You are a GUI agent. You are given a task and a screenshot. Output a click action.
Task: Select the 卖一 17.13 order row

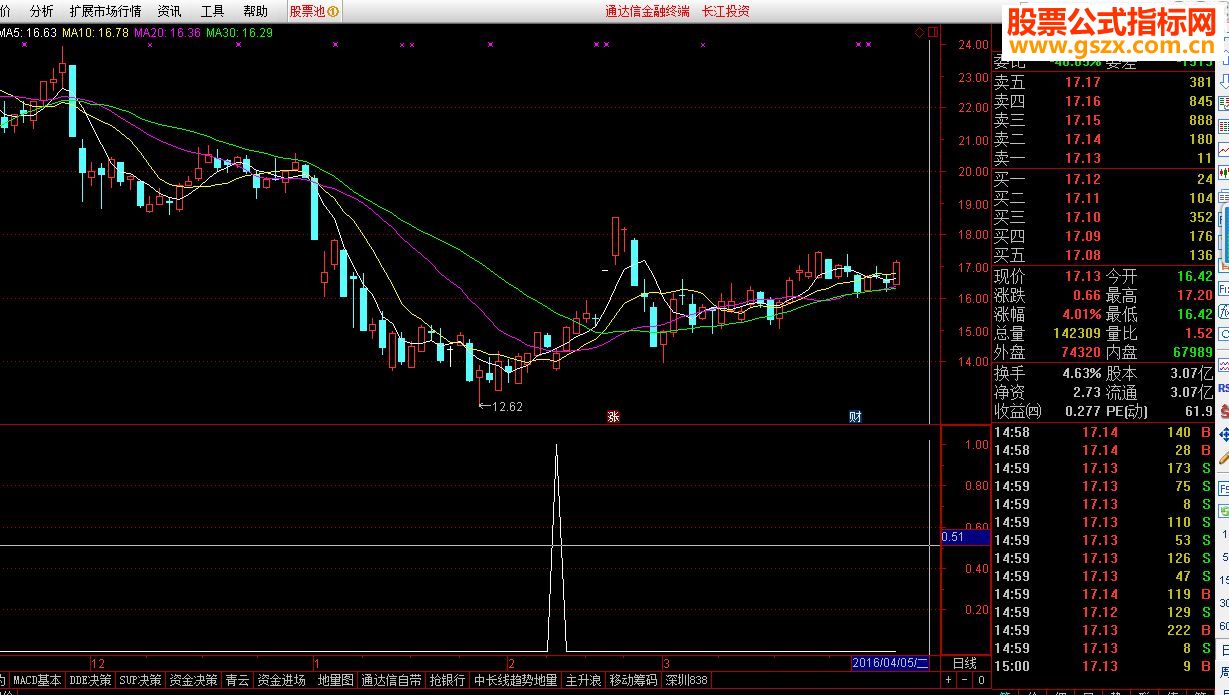pos(1102,158)
